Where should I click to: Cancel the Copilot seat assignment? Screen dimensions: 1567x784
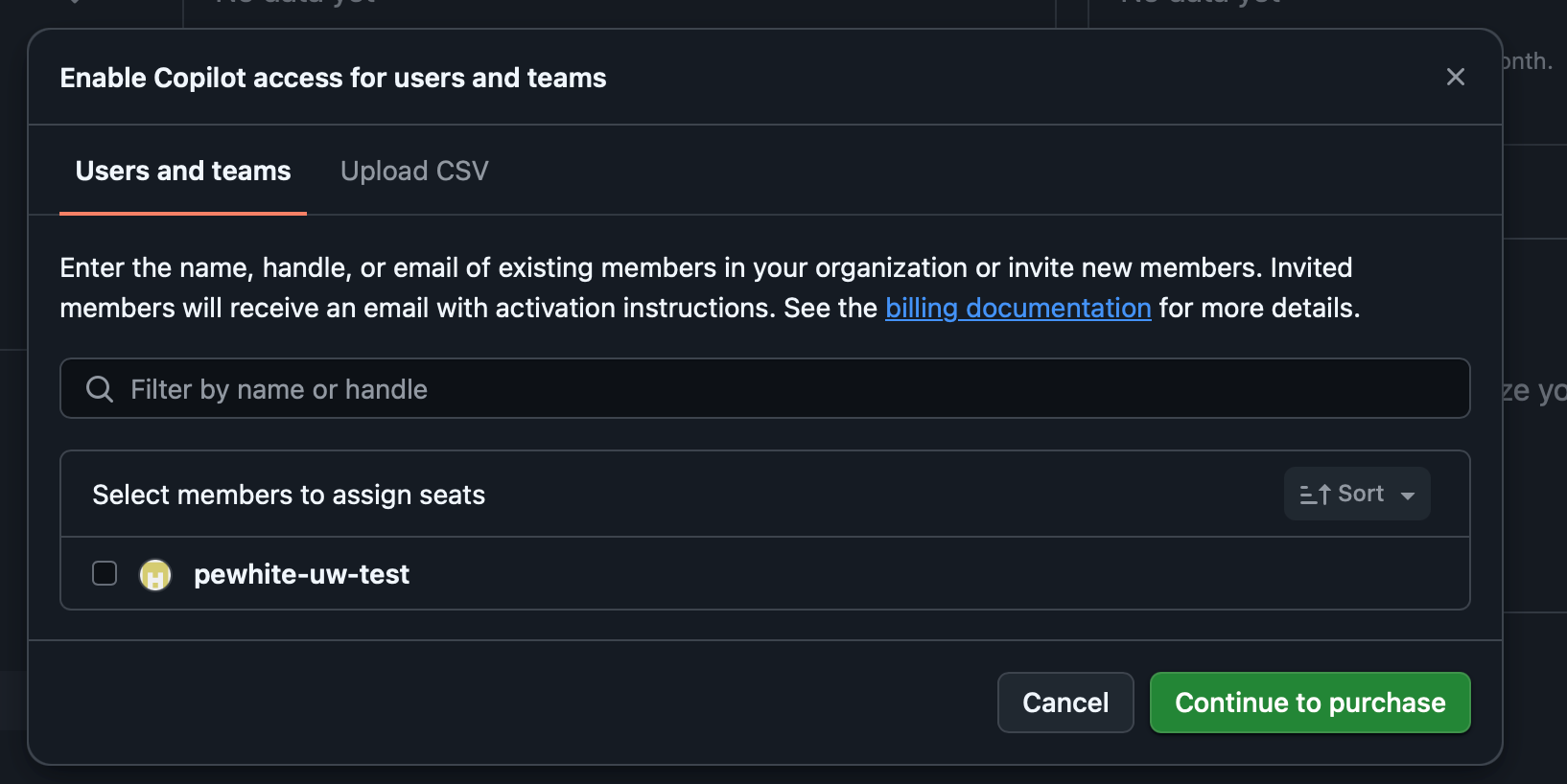1064,703
